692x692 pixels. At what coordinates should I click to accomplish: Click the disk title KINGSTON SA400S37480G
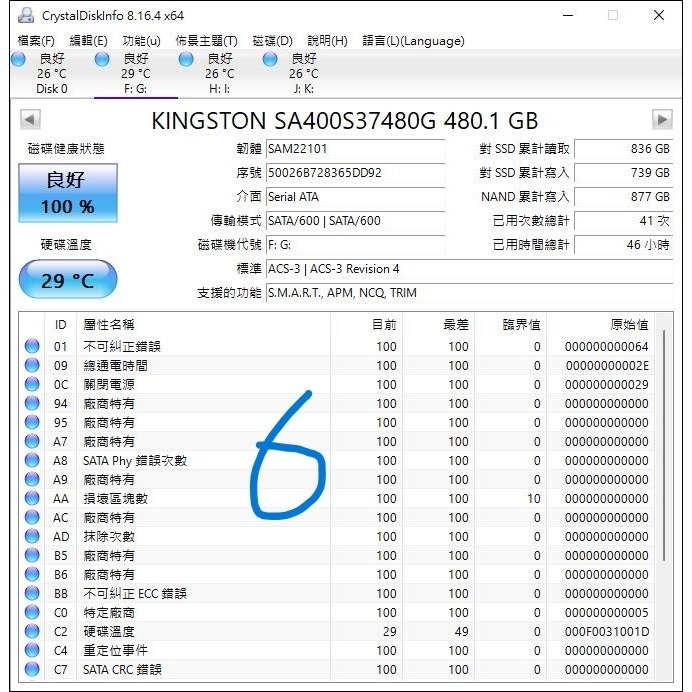345,120
